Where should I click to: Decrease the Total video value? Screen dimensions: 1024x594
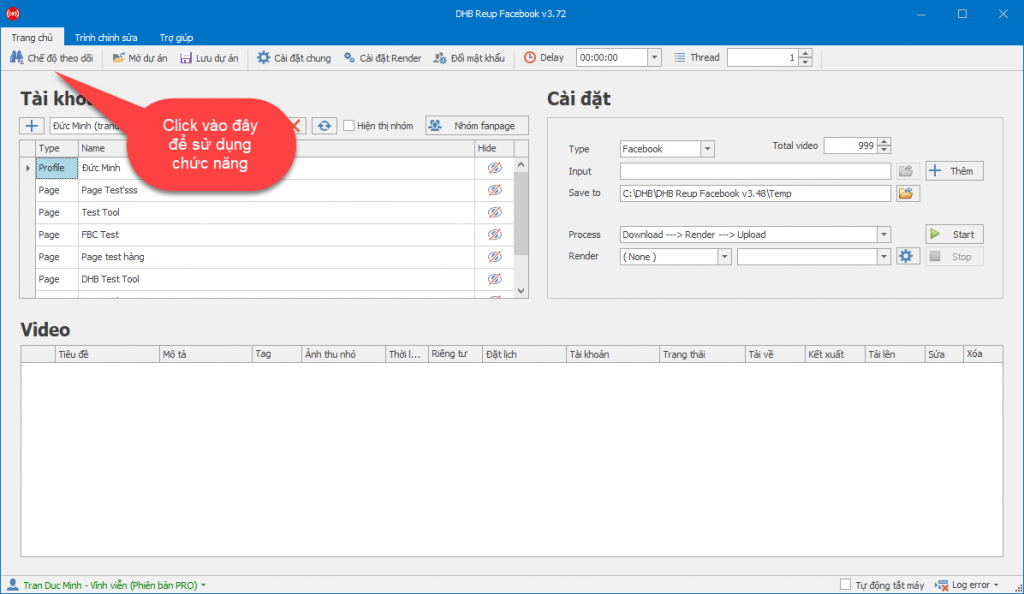tap(884, 149)
